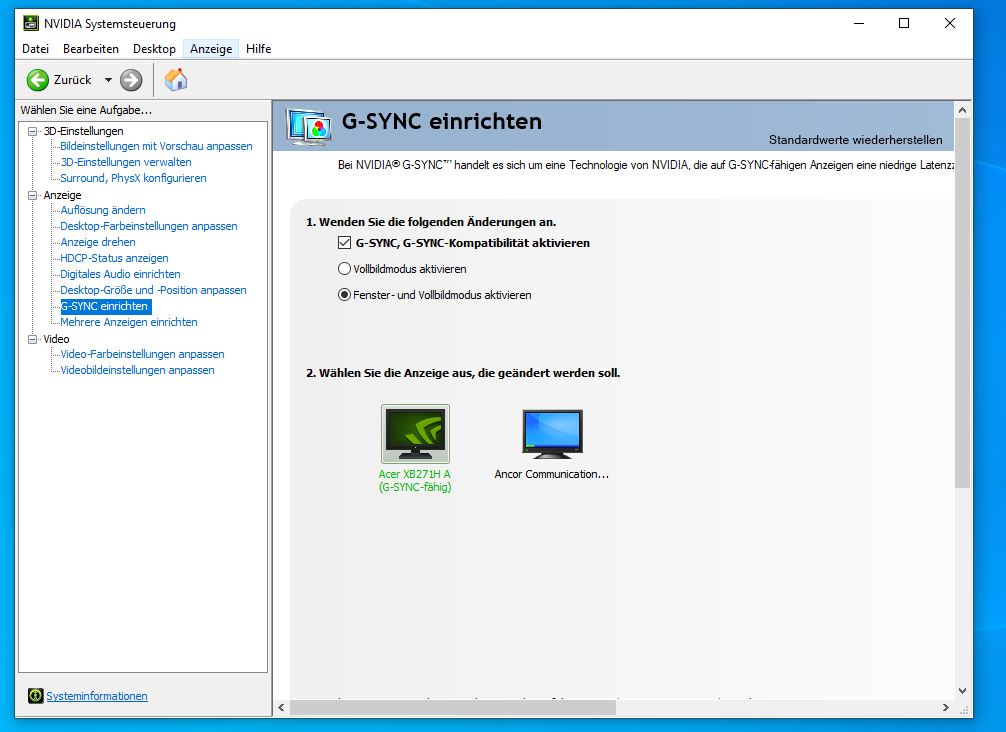Select the Acer XB271H A monitor icon
Screen dimensions: 1006x732
coord(415,434)
